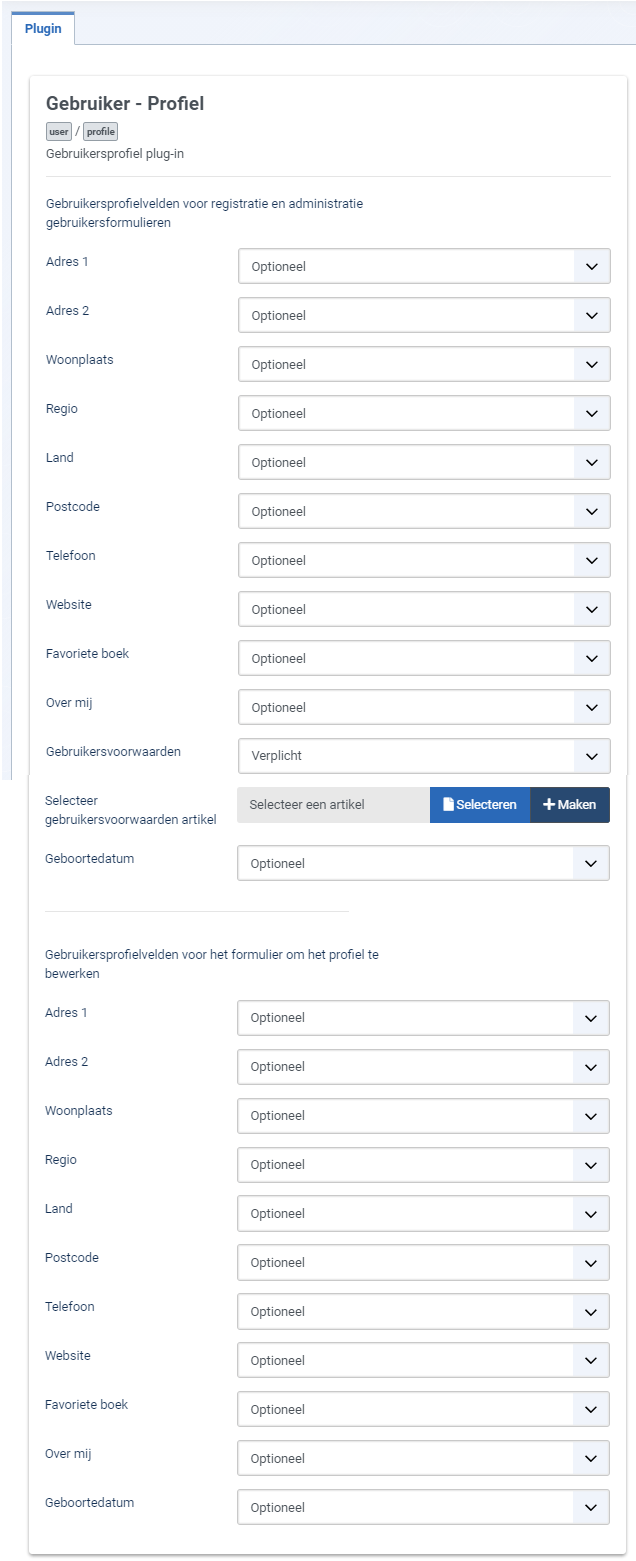Click the Selecteren article button

click(480, 805)
